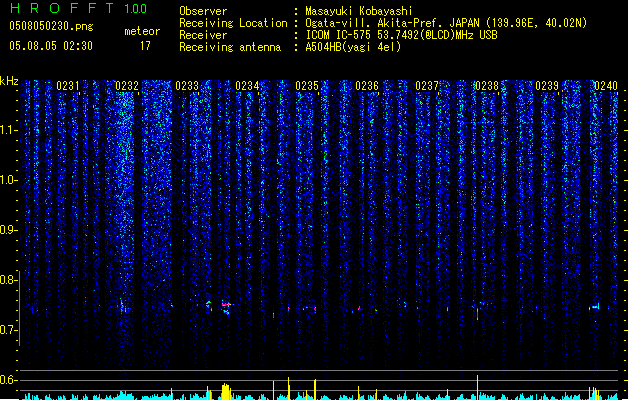Click the 0231 time marker
This screenshot has height=400, width=629.
click(x=67, y=86)
